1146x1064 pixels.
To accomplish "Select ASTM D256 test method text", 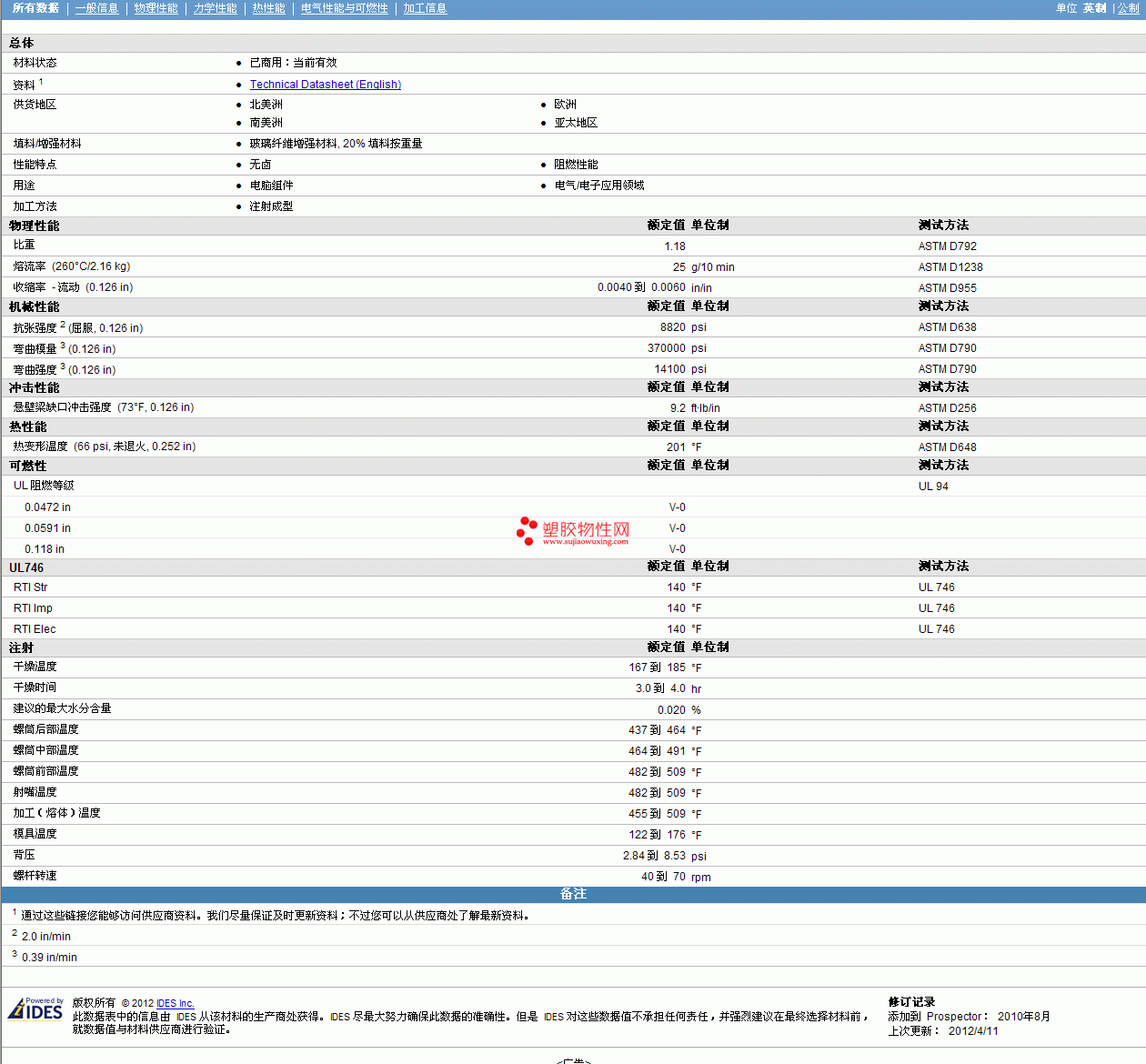I will 948,408.
